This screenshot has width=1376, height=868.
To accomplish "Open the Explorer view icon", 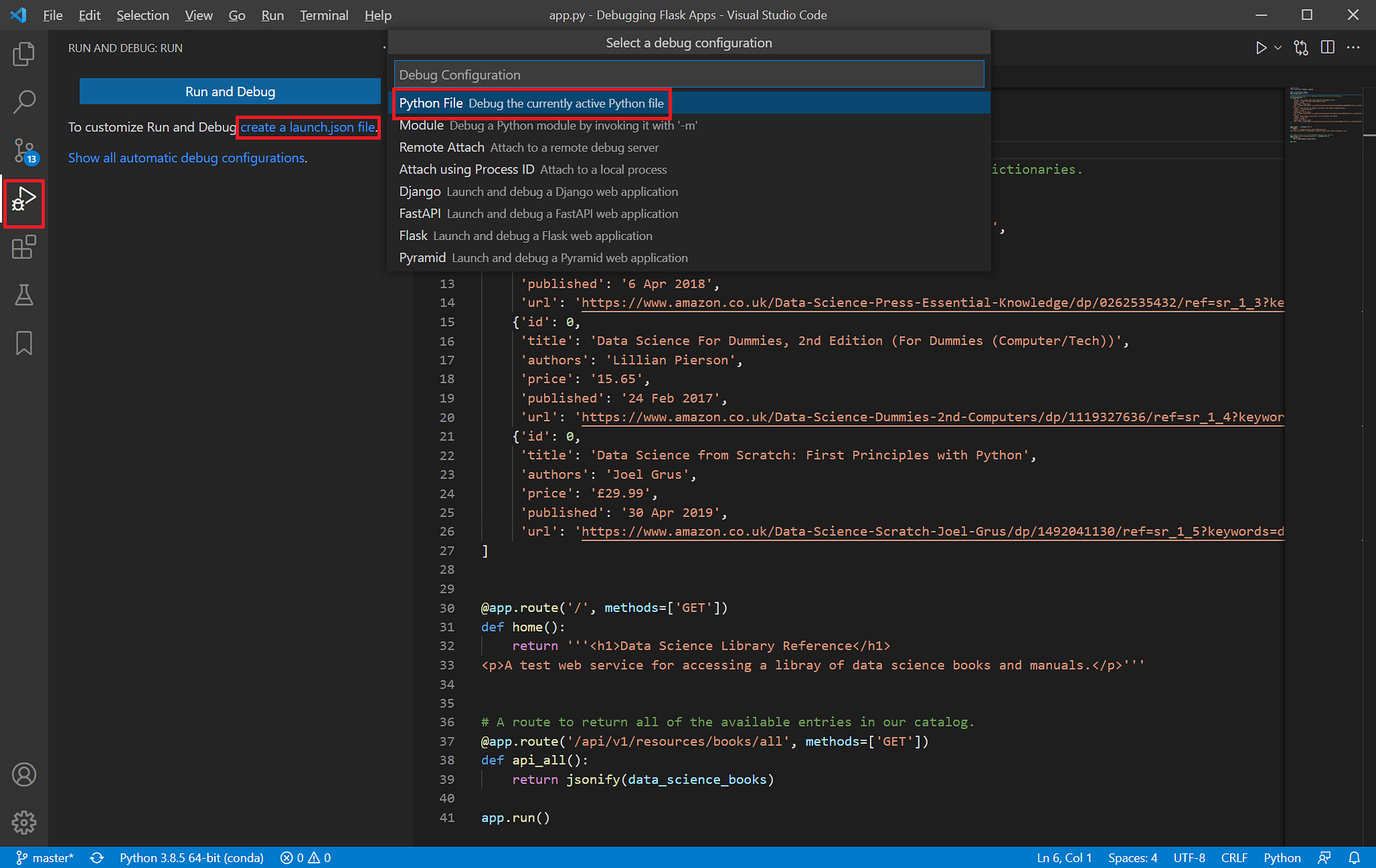I will click(x=24, y=54).
